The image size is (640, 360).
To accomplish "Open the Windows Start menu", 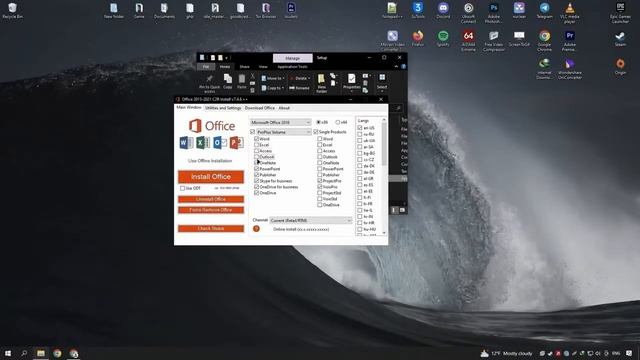I will point(8,353).
